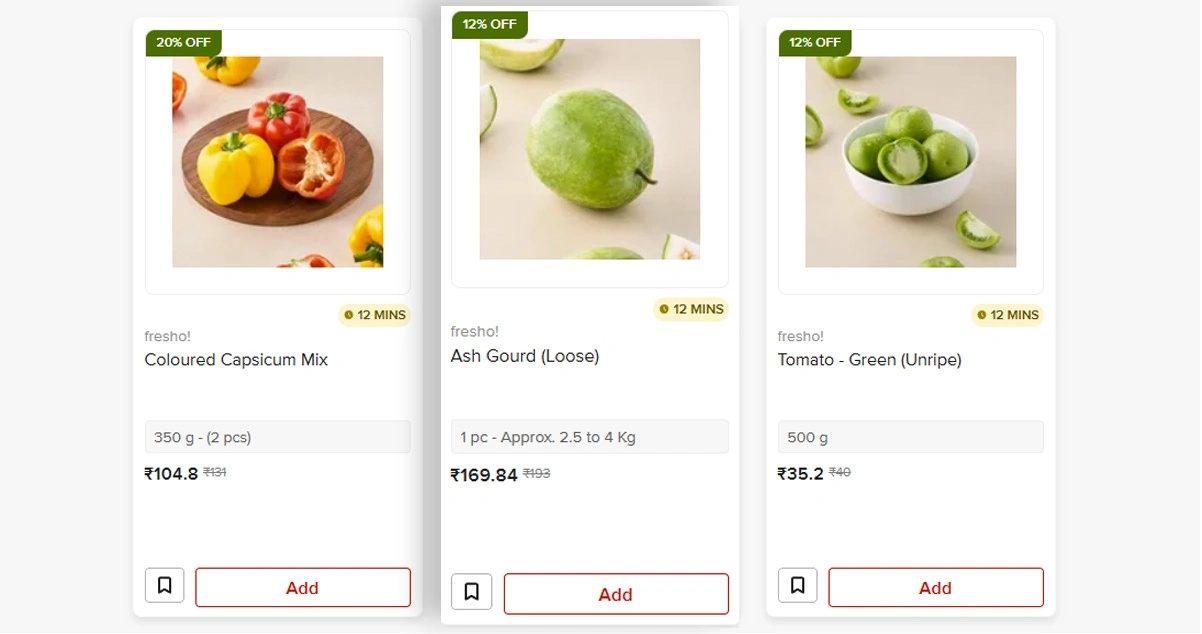Open Coloured Capsicum Mix title link

click(x=236, y=360)
